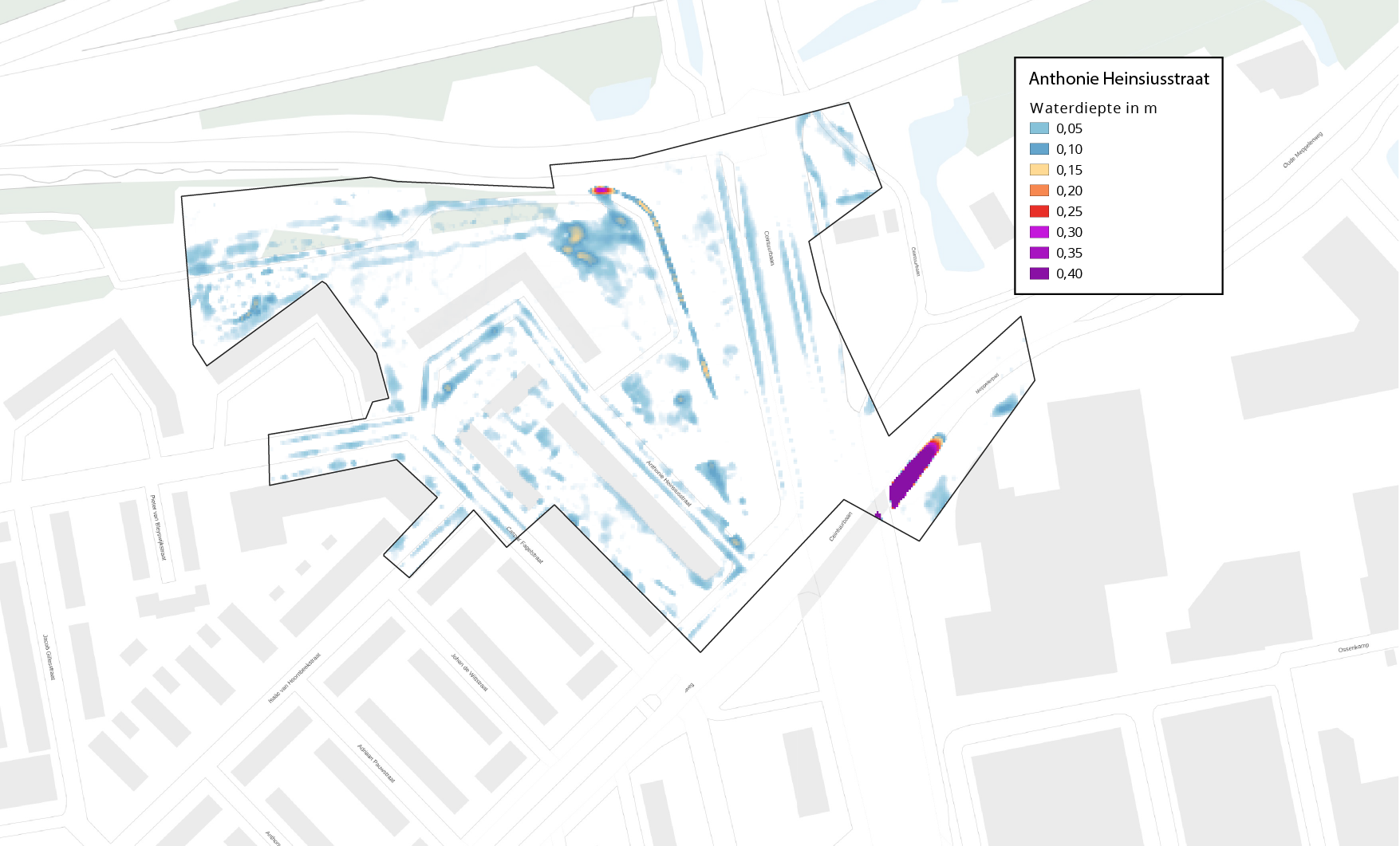Screen dimensions: 1400x846
Task: Click the 0,20 orange legend swatch
Action: 1039,191
